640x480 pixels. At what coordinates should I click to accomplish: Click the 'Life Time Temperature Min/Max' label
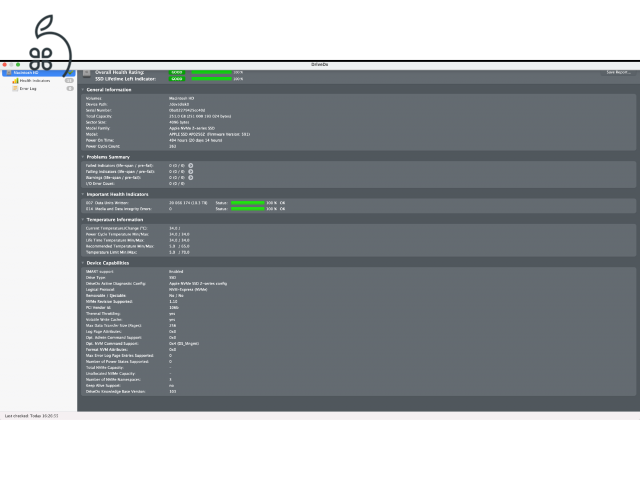coord(115,240)
